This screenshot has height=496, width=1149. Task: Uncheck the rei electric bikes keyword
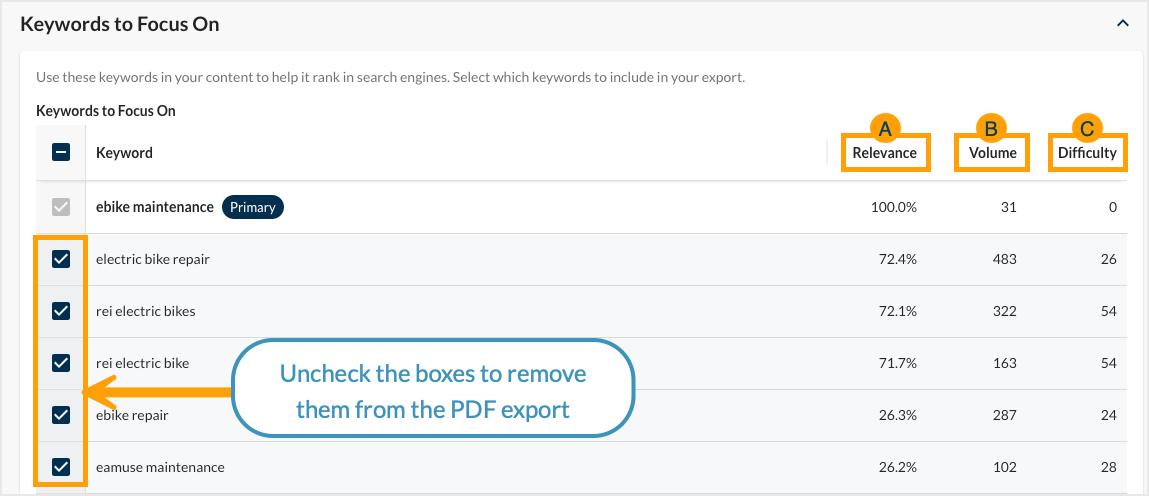click(61, 311)
